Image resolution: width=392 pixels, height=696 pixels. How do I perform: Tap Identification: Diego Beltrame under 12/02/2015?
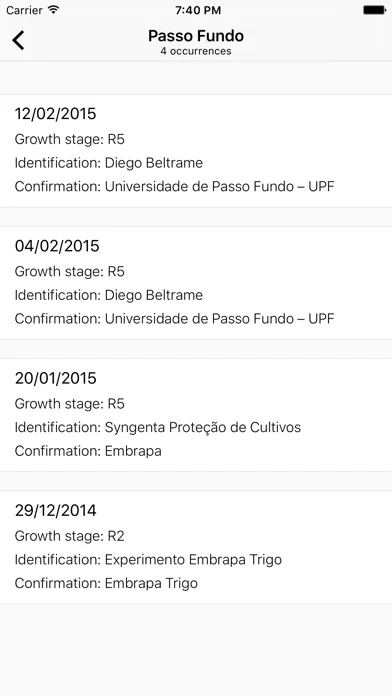[109, 163]
